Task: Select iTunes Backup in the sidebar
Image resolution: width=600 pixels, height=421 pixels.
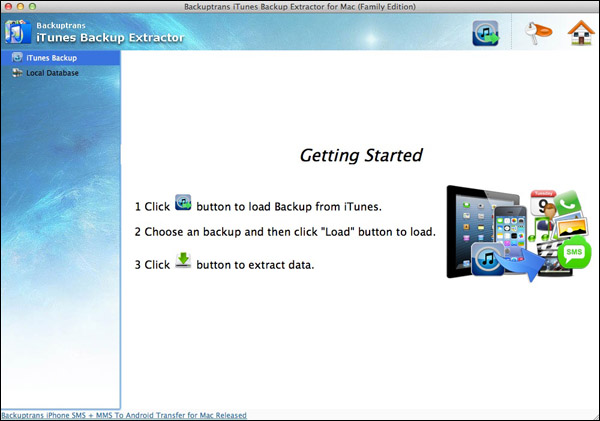Action: tap(61, 58)
